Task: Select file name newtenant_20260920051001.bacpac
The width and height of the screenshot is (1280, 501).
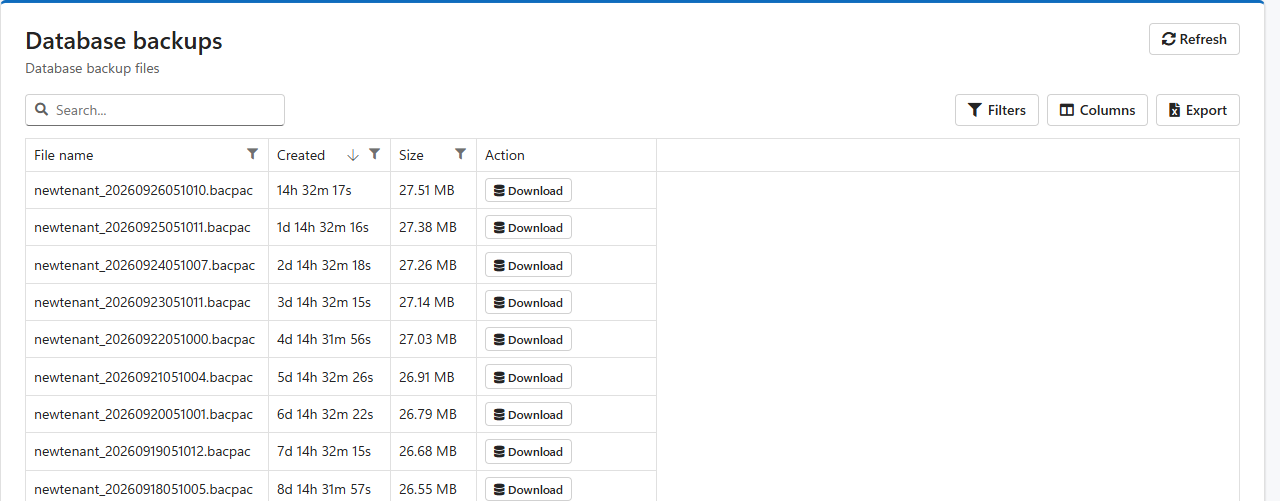Action: 144,414
